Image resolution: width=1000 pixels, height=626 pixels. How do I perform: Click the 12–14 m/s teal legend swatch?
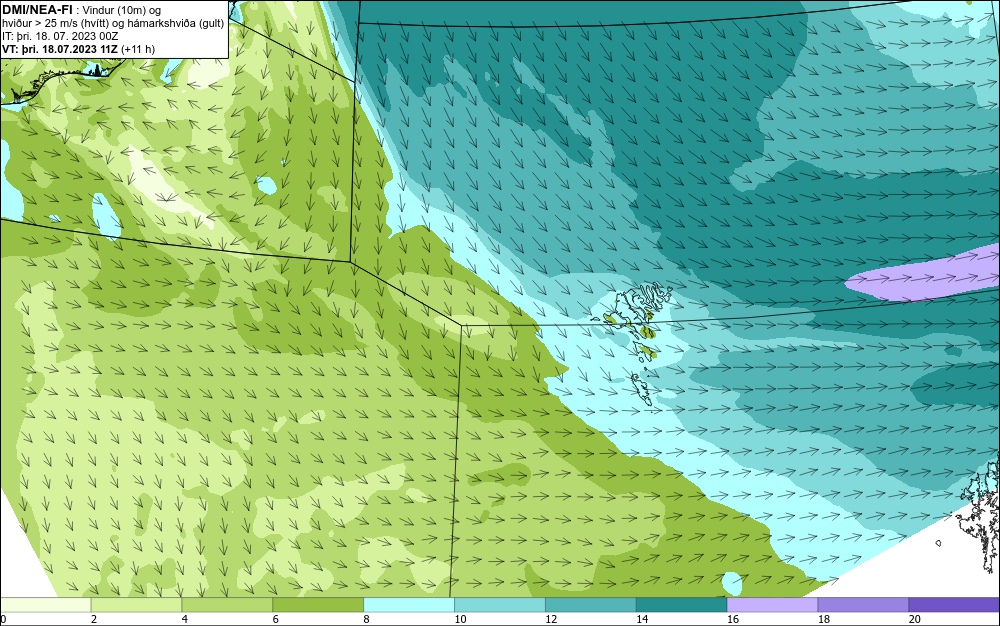591,605
